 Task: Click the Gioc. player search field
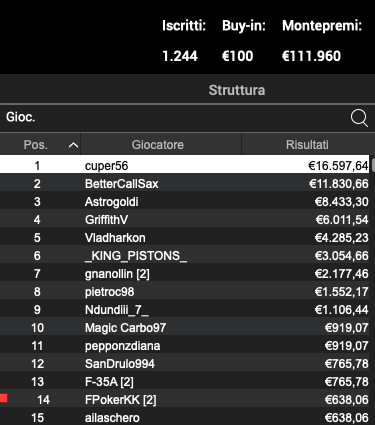click(x=173, y=118)
